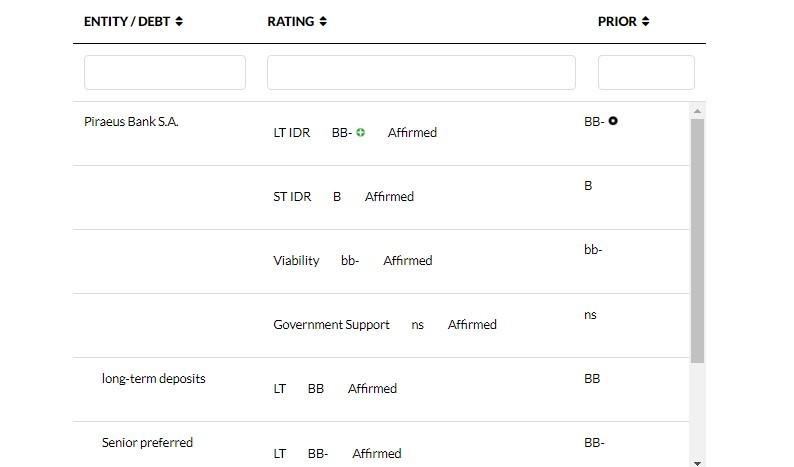Focus the Entity / Debt filter field
The image size is (794, 467).
pyautogui.click(x=165, y=73)
